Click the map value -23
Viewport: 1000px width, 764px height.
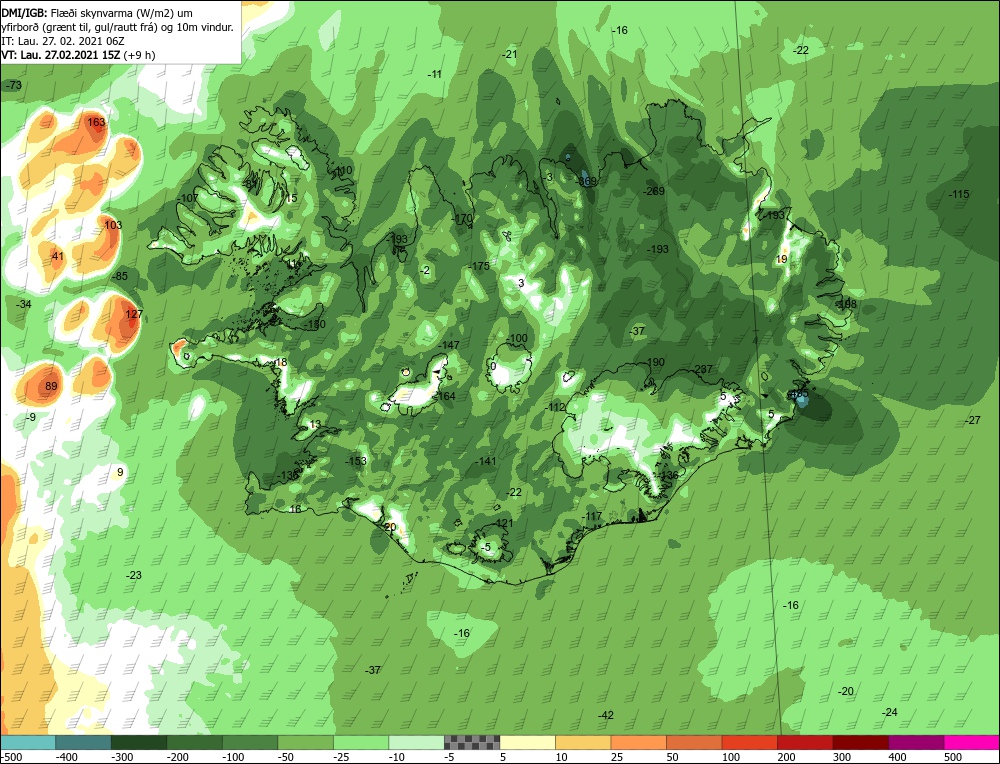[x=133, y=575]
